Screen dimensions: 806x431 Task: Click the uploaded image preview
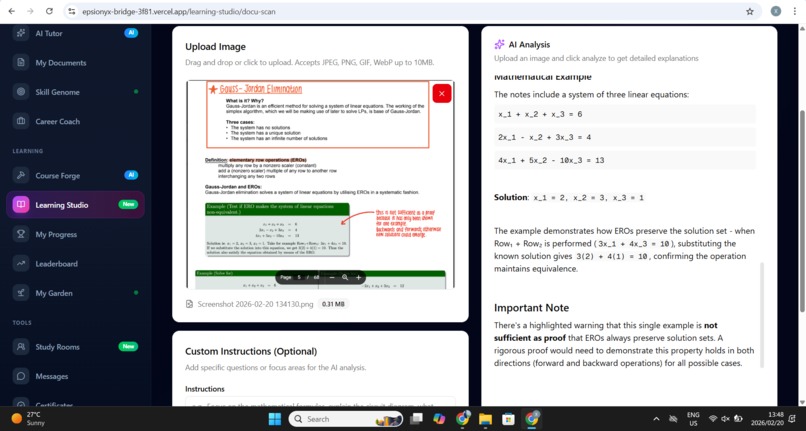320,184
